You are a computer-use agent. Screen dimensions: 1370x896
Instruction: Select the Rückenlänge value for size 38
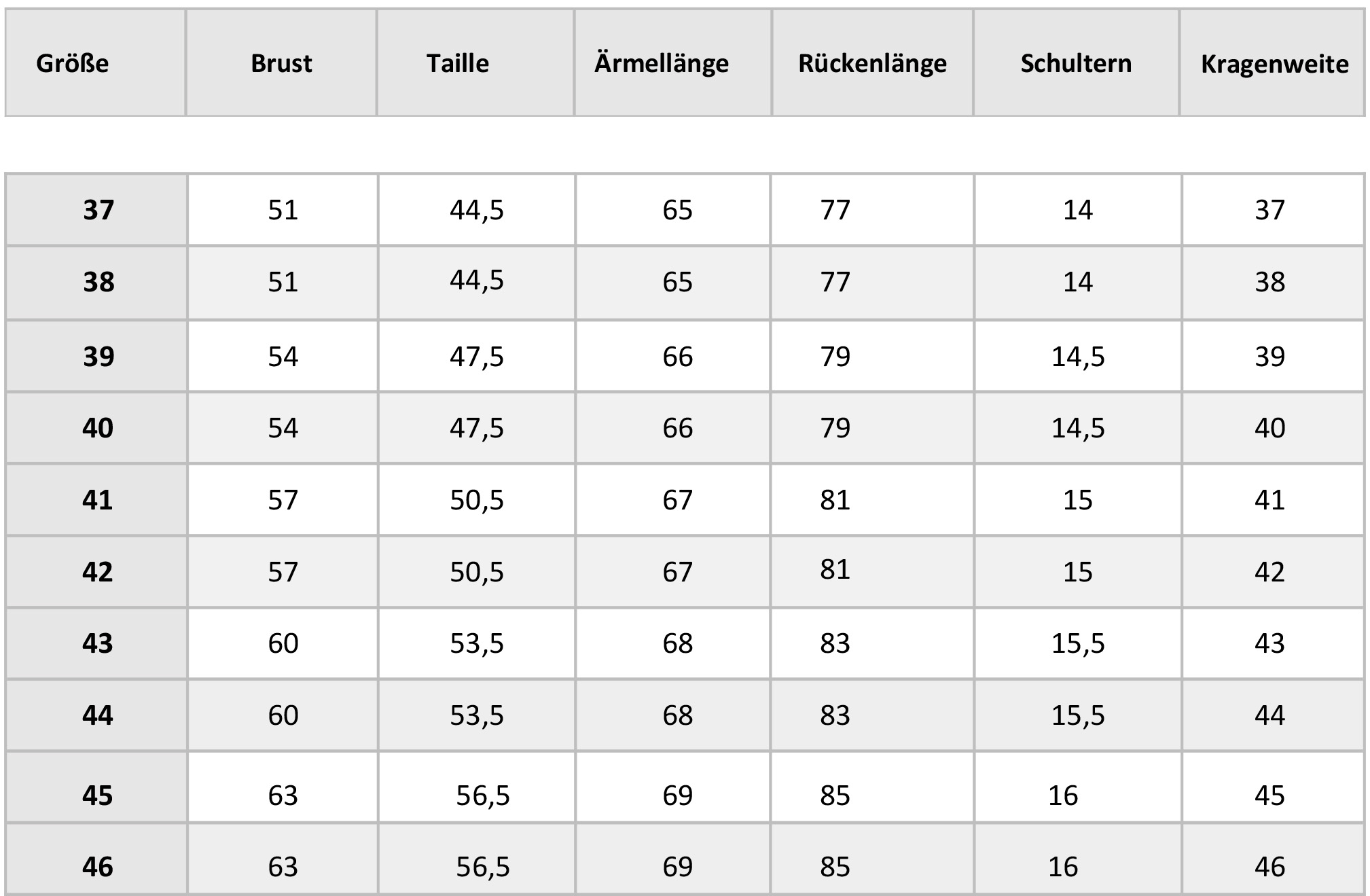click(835, 282)
